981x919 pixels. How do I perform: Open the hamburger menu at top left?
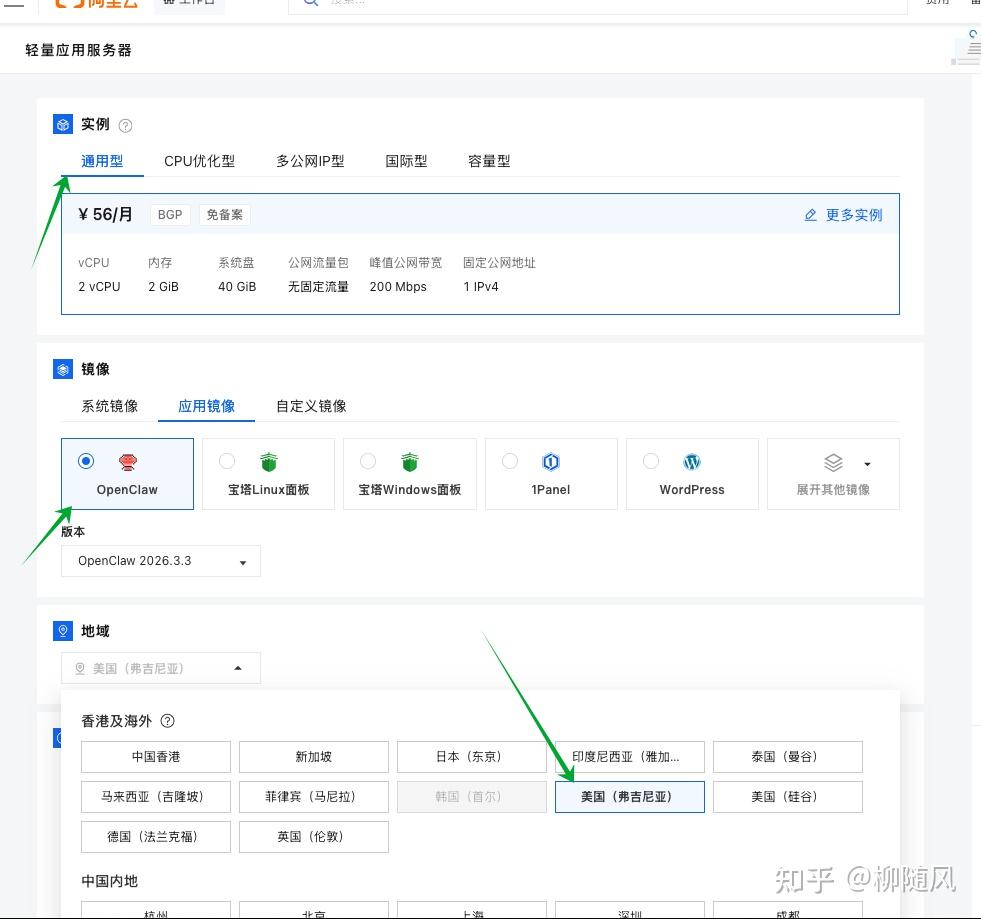[x=14, y=3]
